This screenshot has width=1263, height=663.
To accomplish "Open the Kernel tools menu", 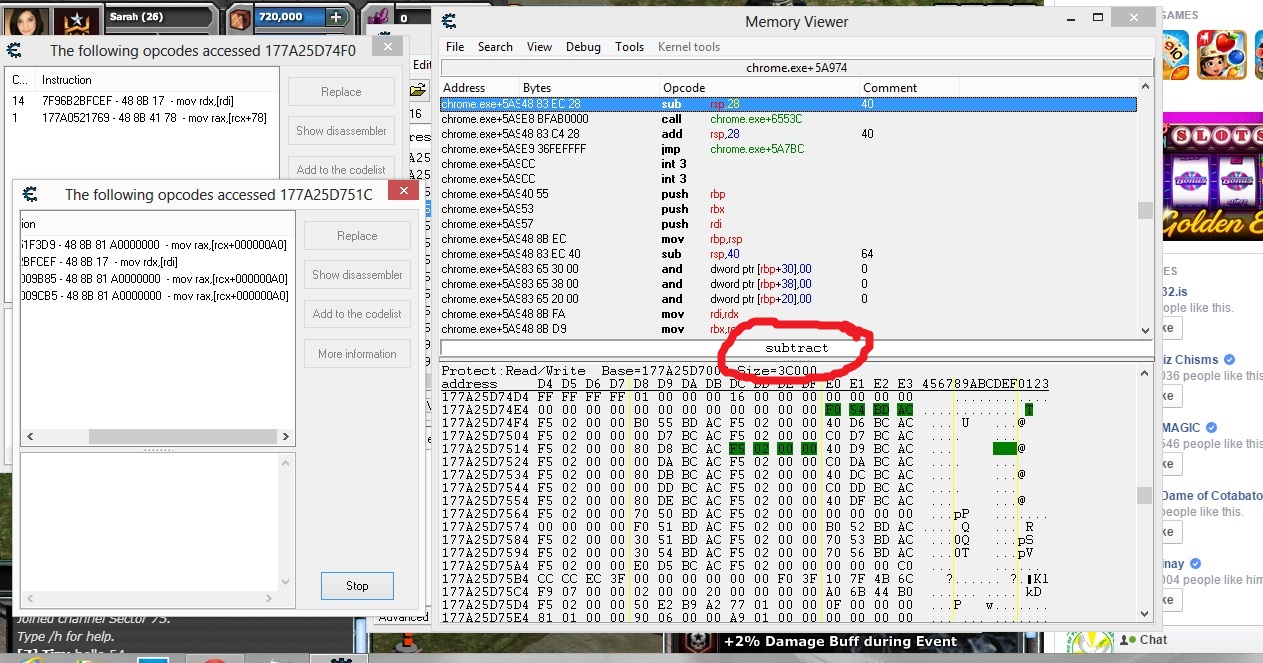I will click(x=688, y=47).
